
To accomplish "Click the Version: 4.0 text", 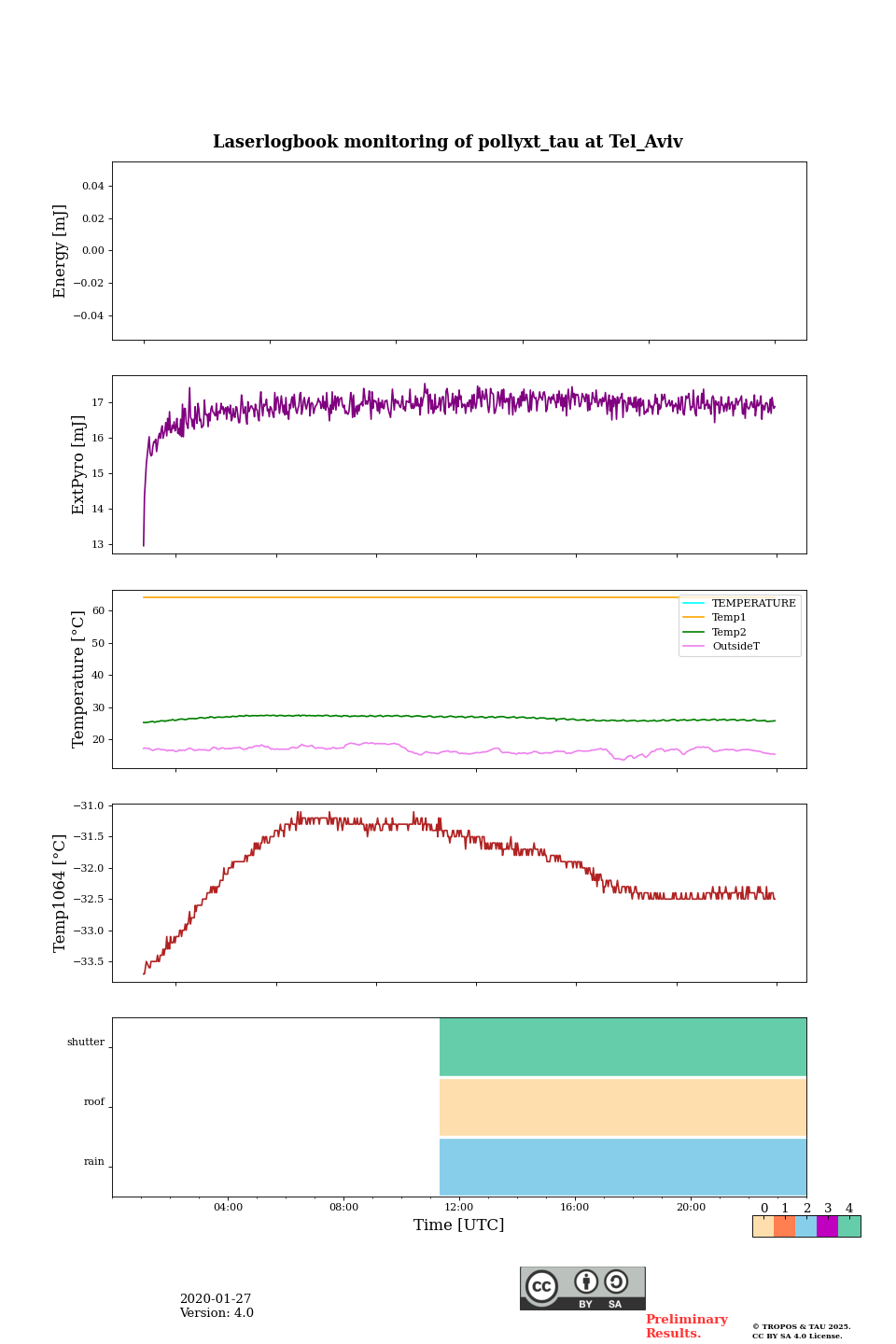I will [x=217, y=1313].
